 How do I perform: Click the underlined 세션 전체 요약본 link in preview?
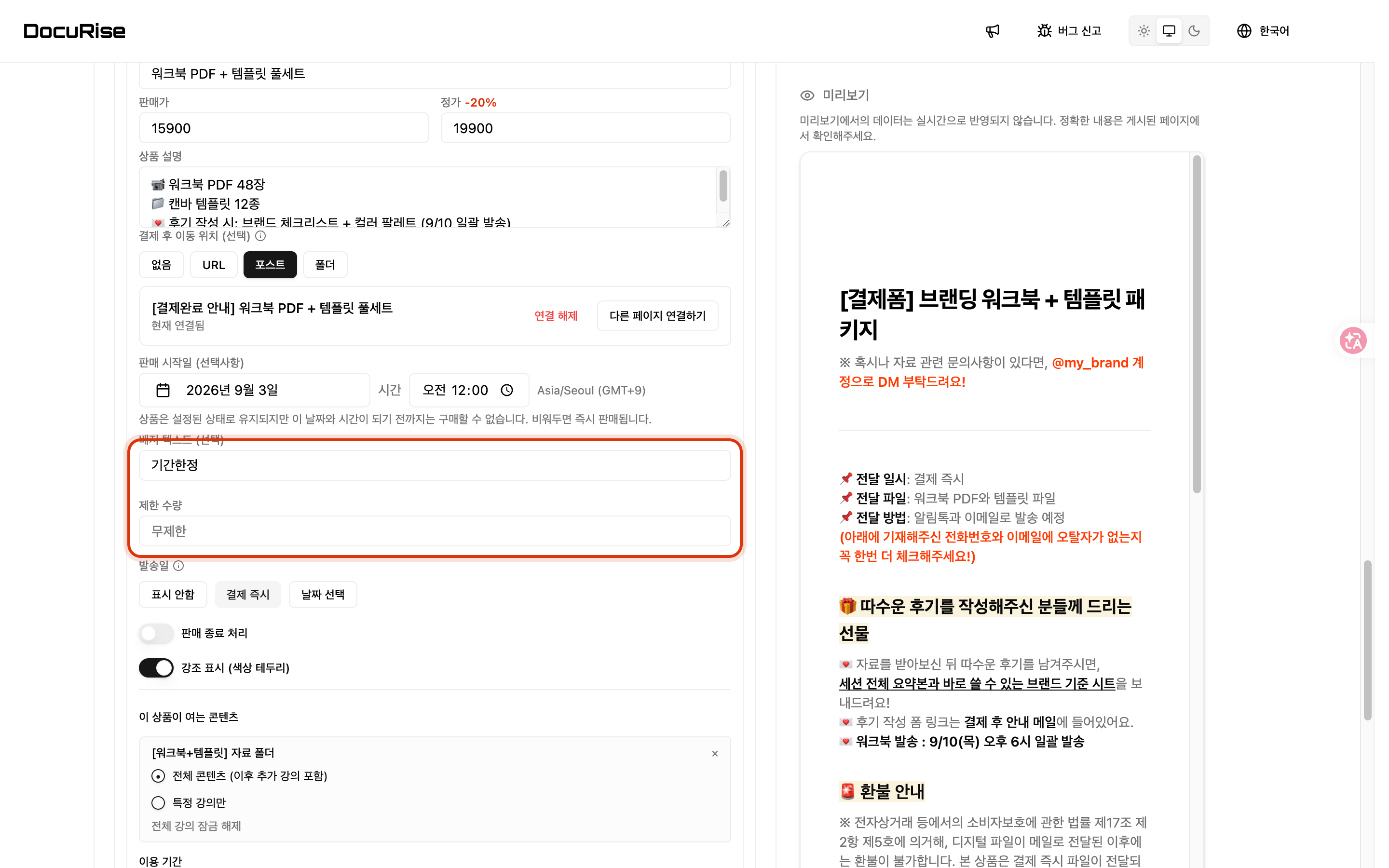click(977, 683)
